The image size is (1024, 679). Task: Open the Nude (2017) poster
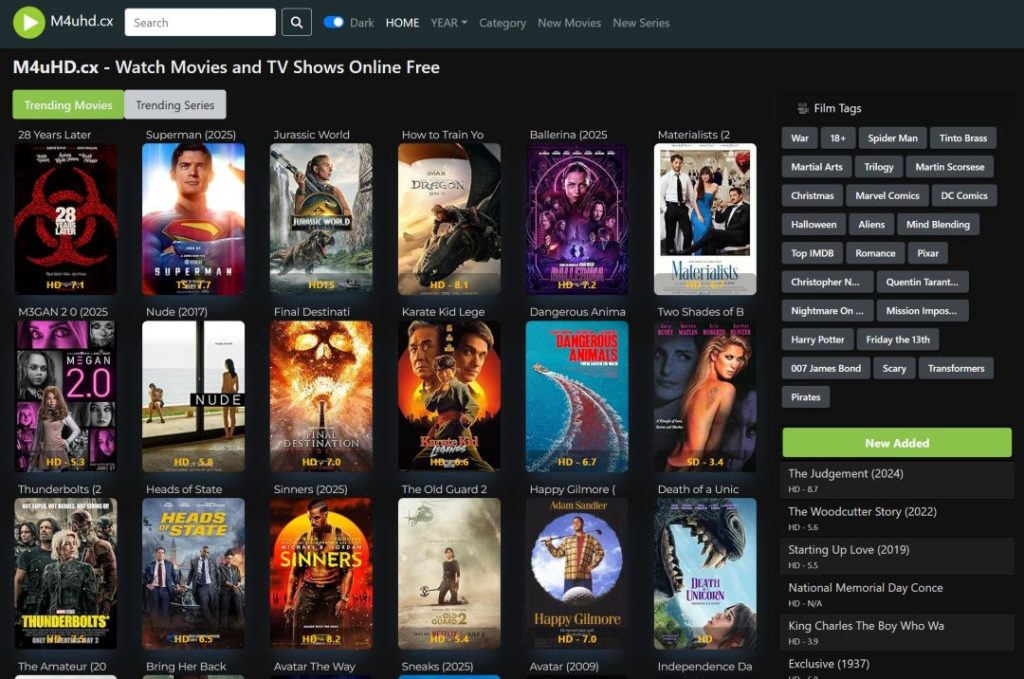point(193,396)
